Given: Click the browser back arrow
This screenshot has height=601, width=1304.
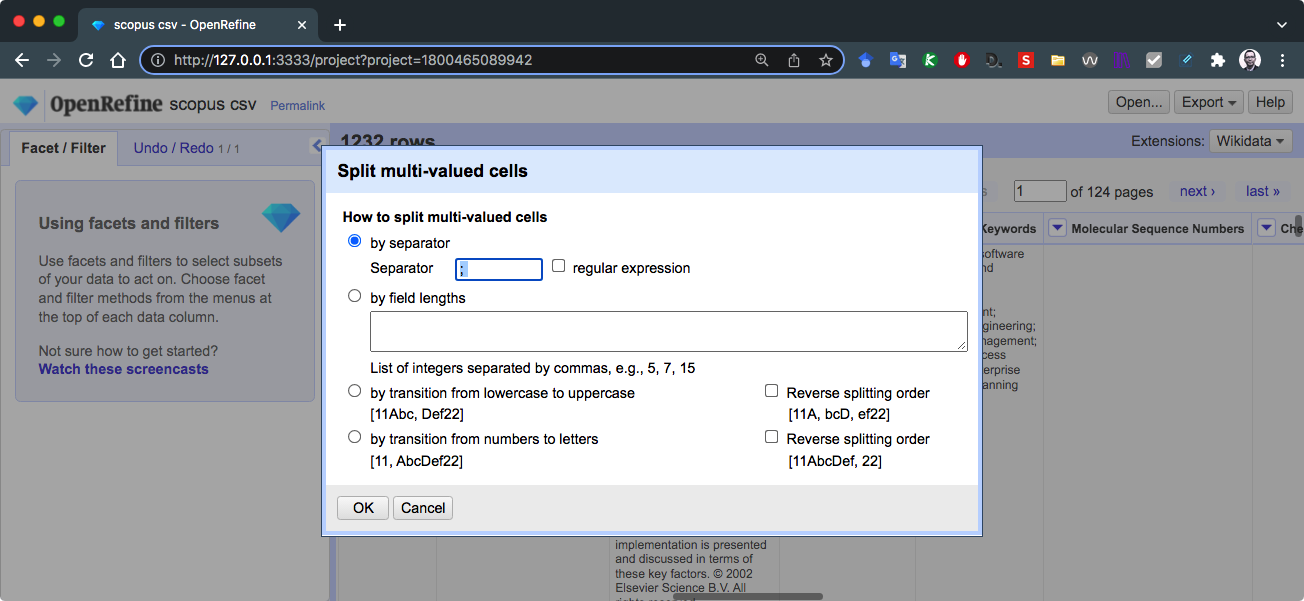Looking at the screenshot, I should 22,60.
